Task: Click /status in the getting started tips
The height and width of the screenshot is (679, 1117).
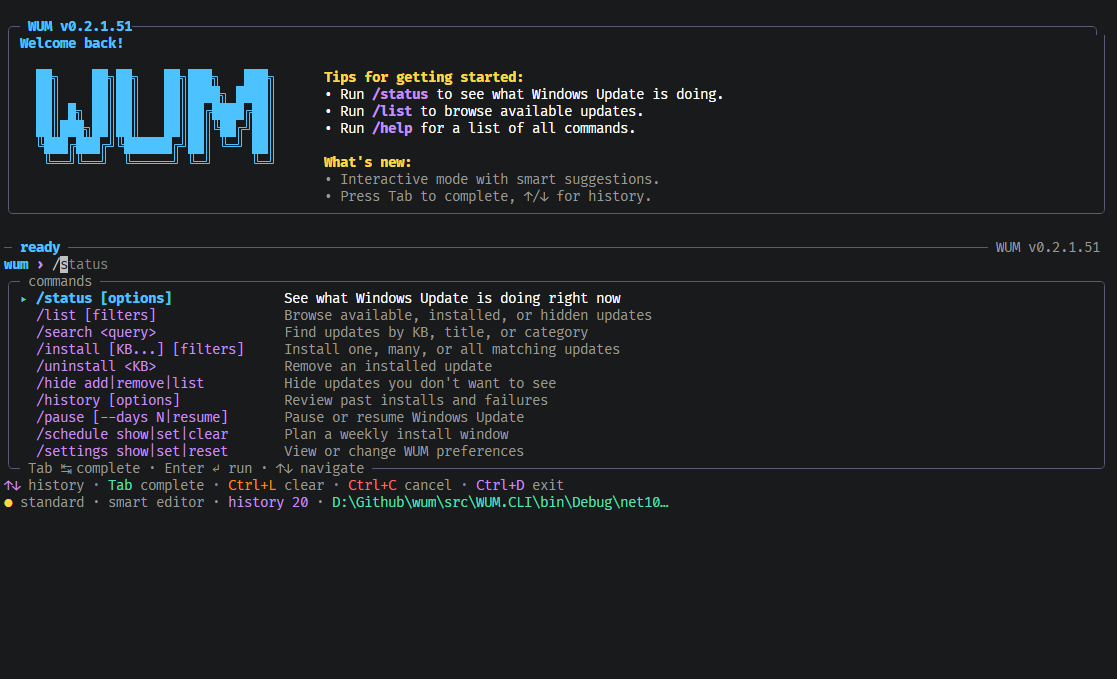Action: [x=400, y=94]
